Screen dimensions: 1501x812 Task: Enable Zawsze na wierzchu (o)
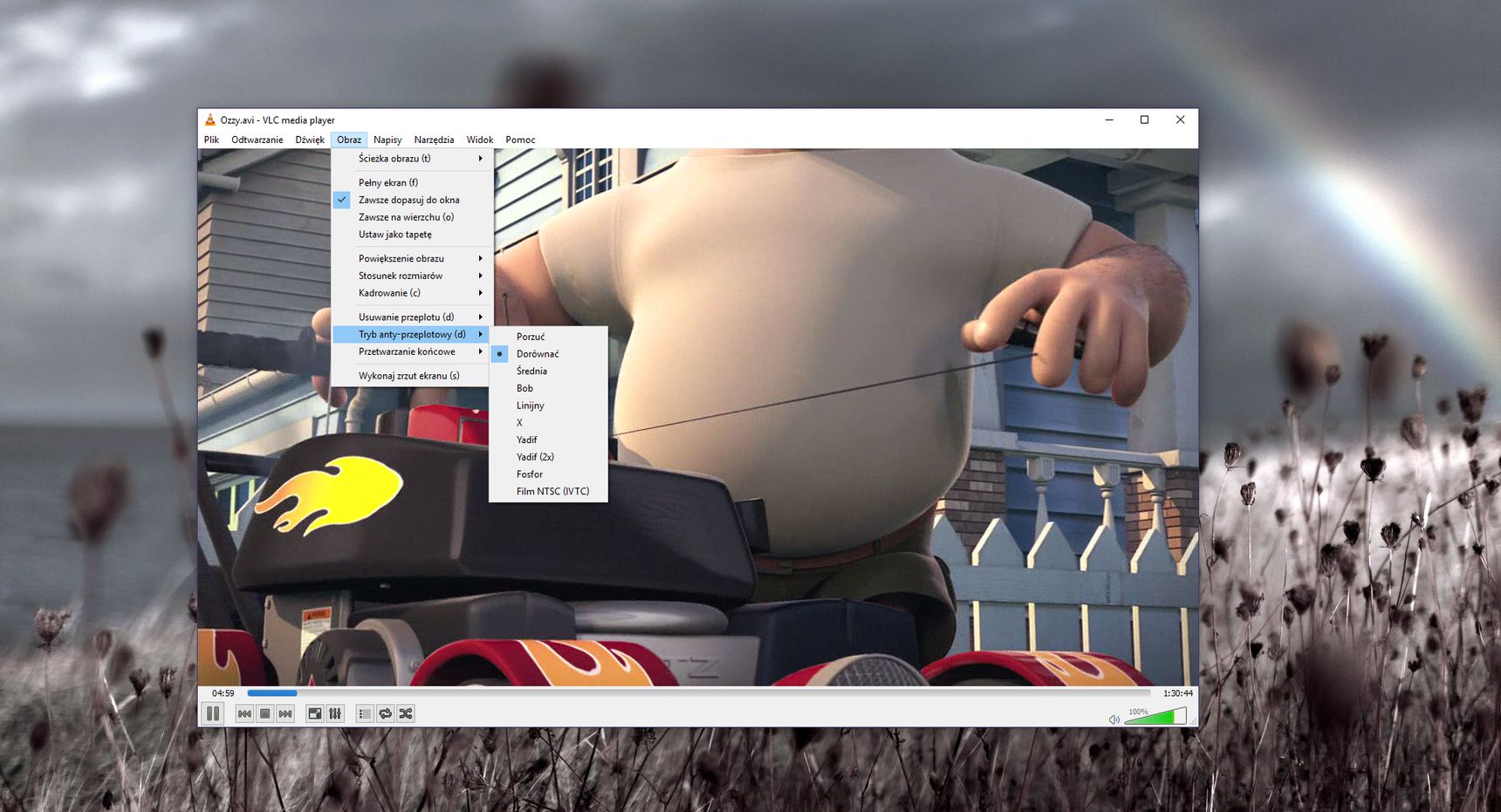coord(412,217)
